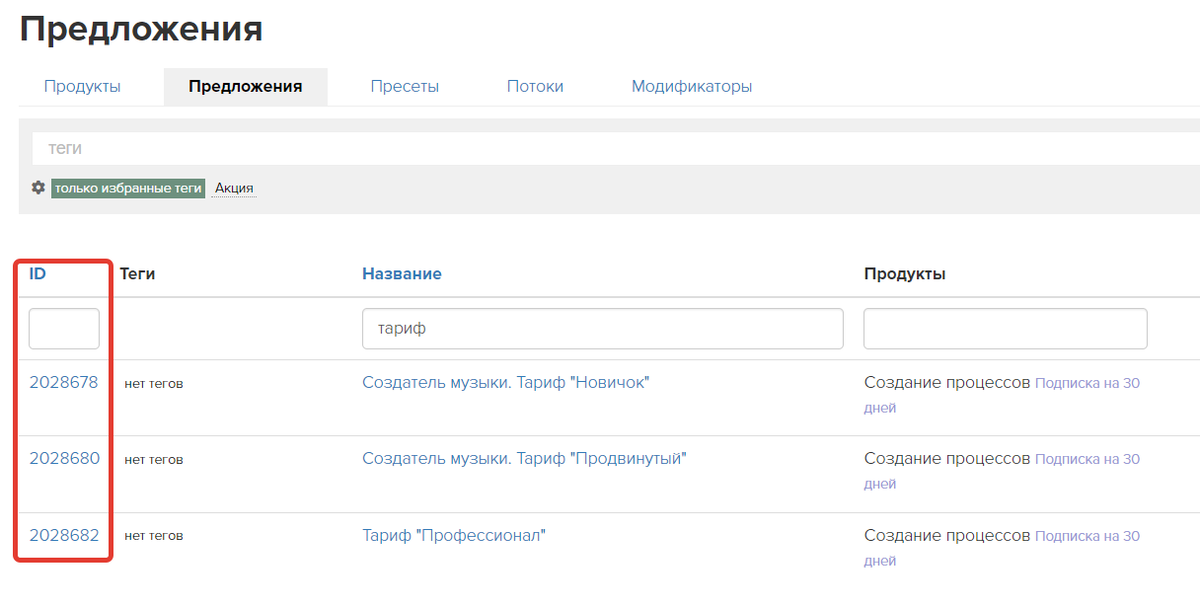The width and height of the screenshot is (1200, 608).
Task: Open 'Создатель музыки. Тариф "Продвинутый"' offer
Action: (x=524, y=458)
